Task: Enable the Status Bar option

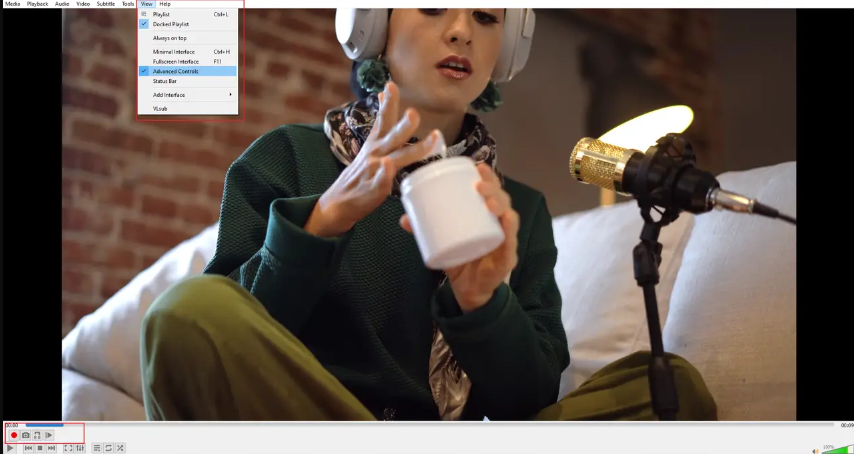Action: 187,81
